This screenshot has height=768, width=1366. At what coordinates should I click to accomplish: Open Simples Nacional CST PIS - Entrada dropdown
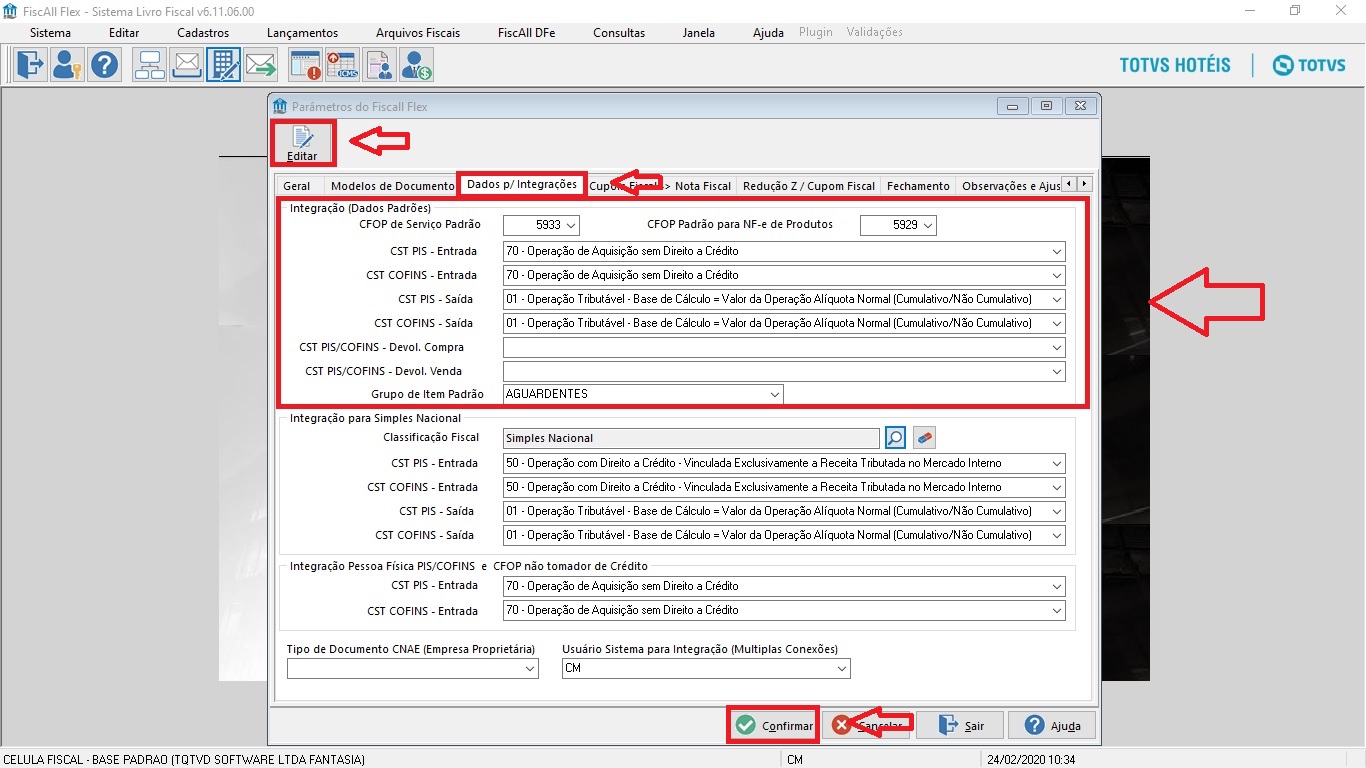pos(1057,464)
